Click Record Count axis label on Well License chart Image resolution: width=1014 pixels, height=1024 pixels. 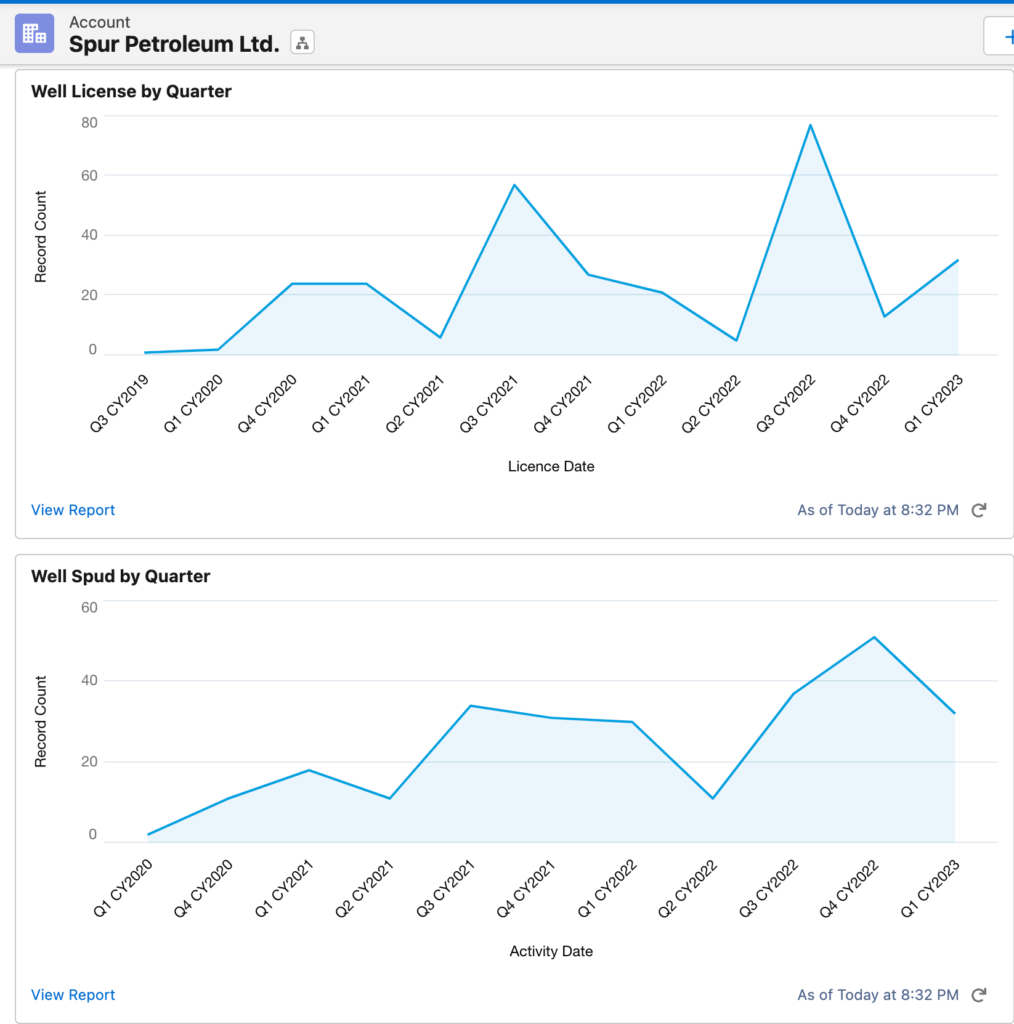point(40,236)
